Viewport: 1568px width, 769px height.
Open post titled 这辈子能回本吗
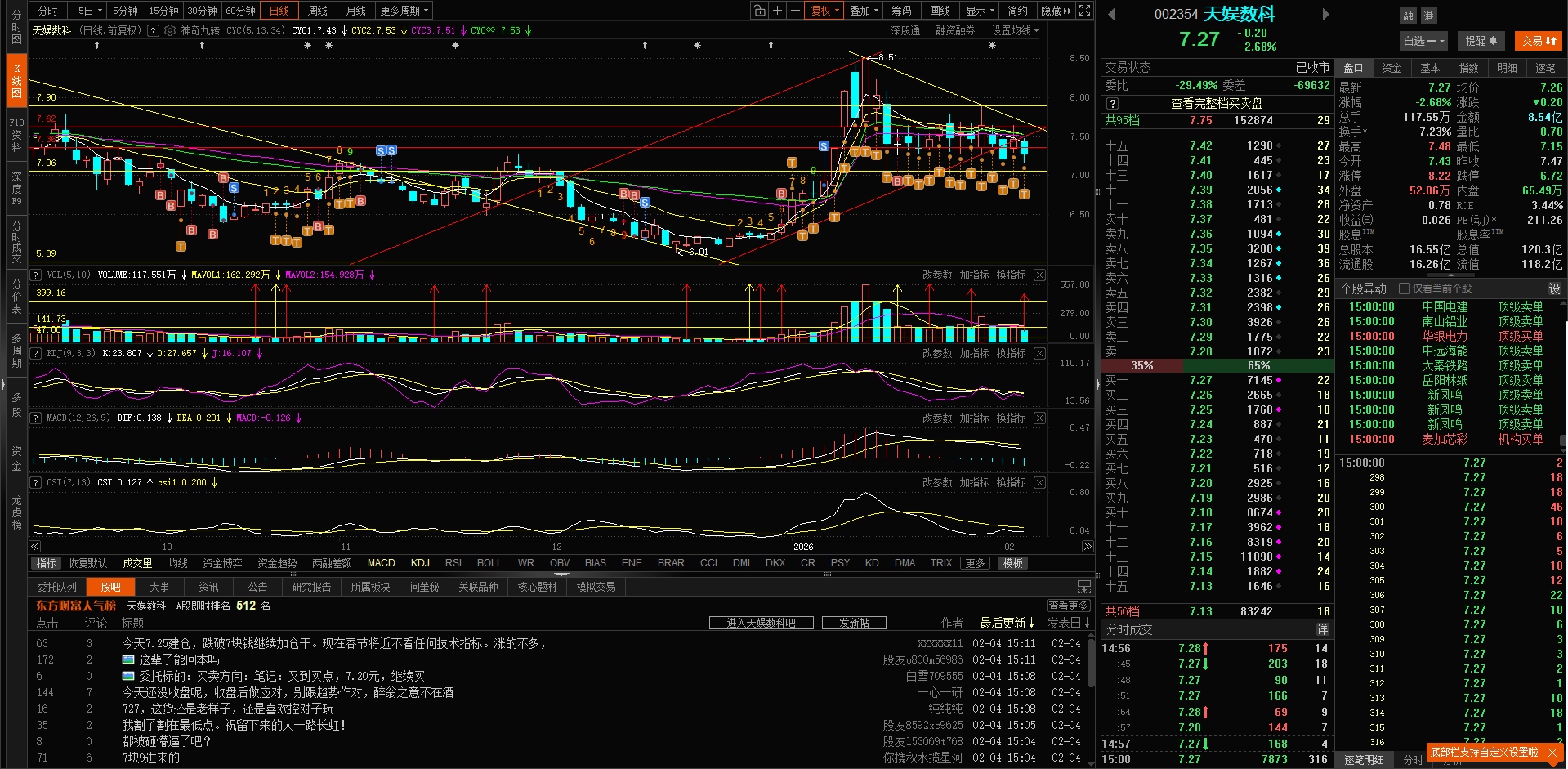coord(179,659)
